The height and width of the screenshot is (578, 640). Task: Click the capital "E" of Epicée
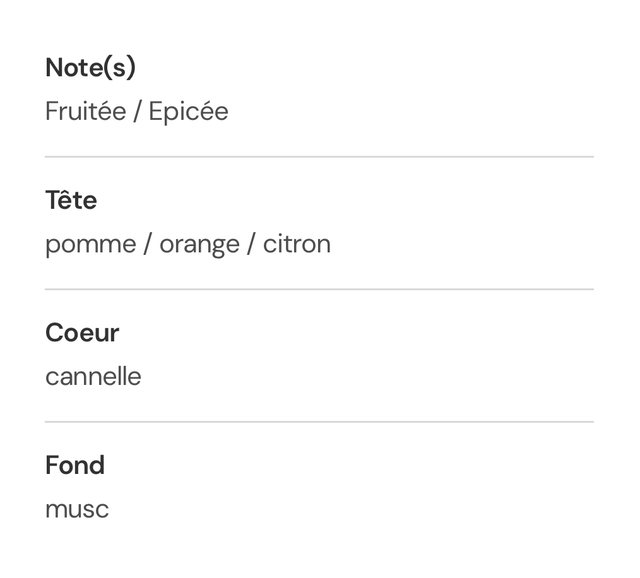(x=155, y=112)
